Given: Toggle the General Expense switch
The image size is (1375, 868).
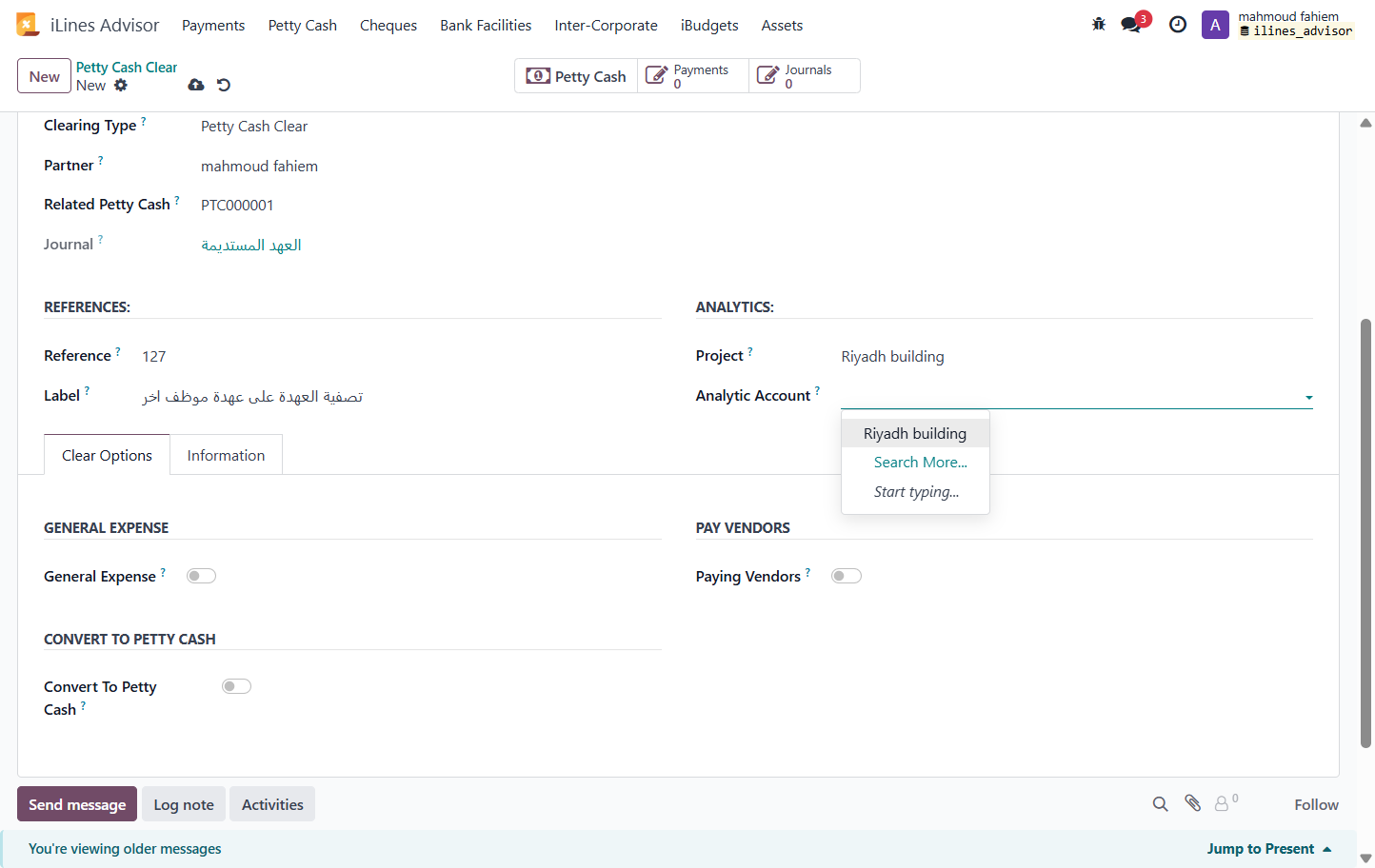Looking at the screenshot, I should pyautogui.click(x=201, y=576).
